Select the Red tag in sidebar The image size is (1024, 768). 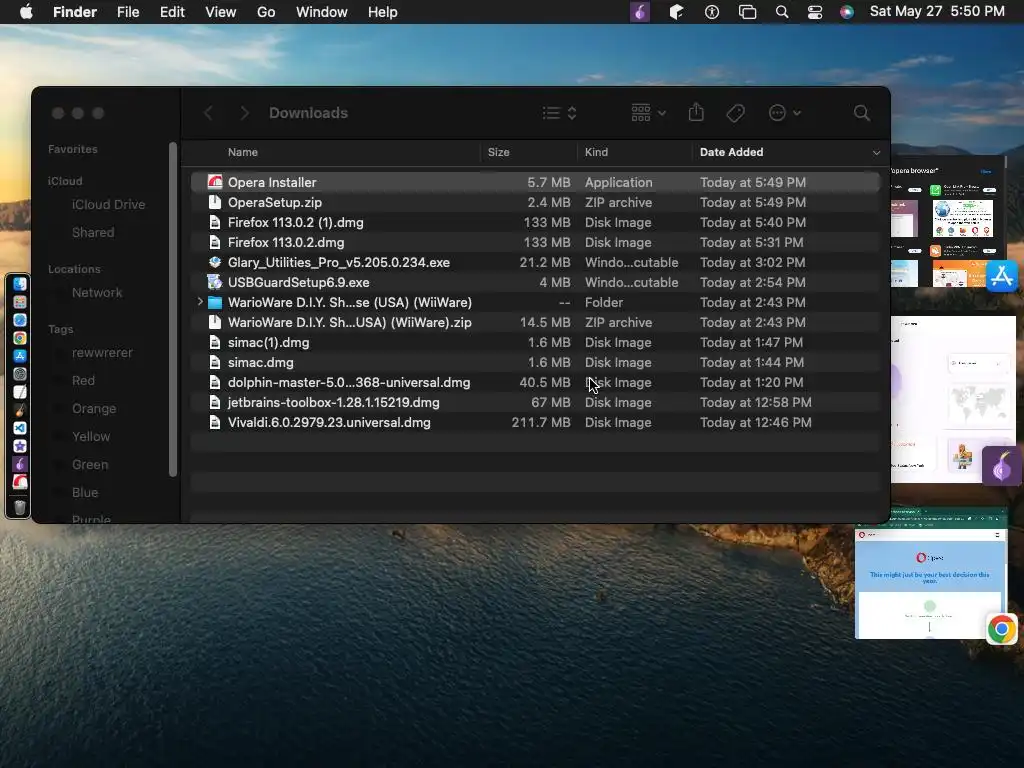(x=83, y=380)
